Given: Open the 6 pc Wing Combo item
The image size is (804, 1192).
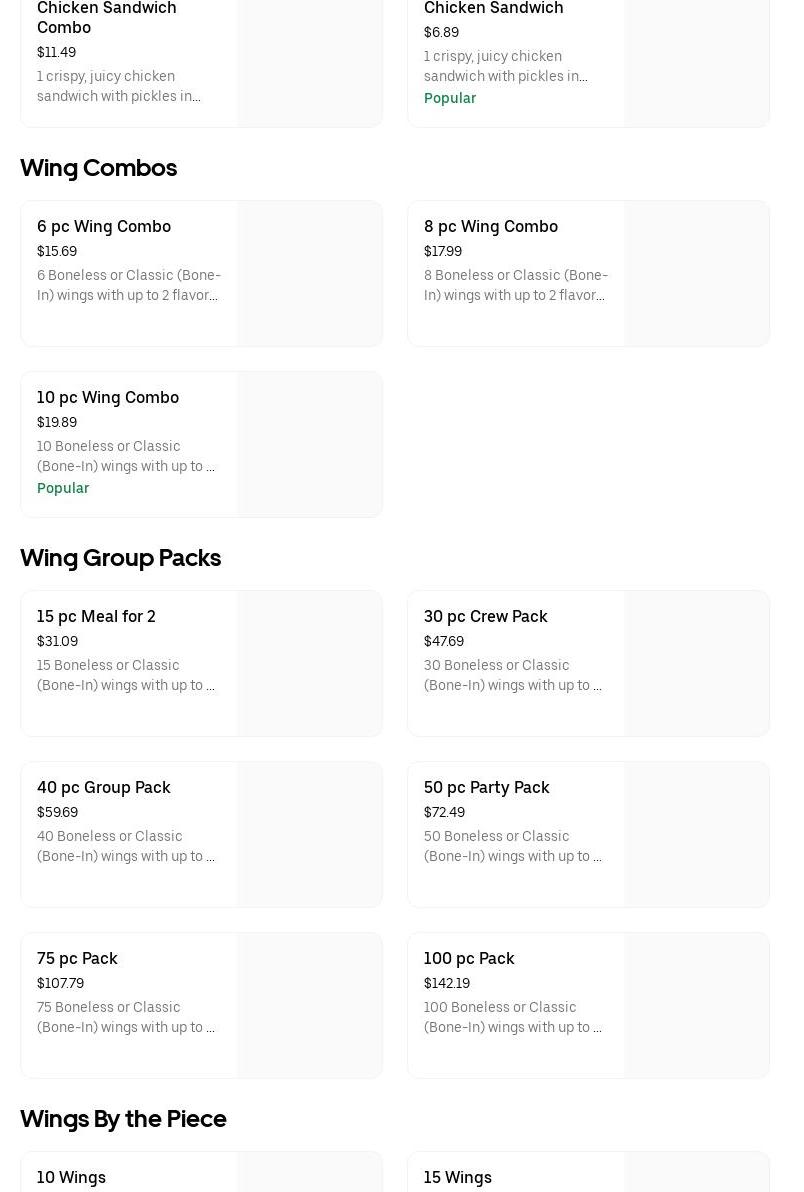Looking at the screenshot, I should tap(104, 227).
